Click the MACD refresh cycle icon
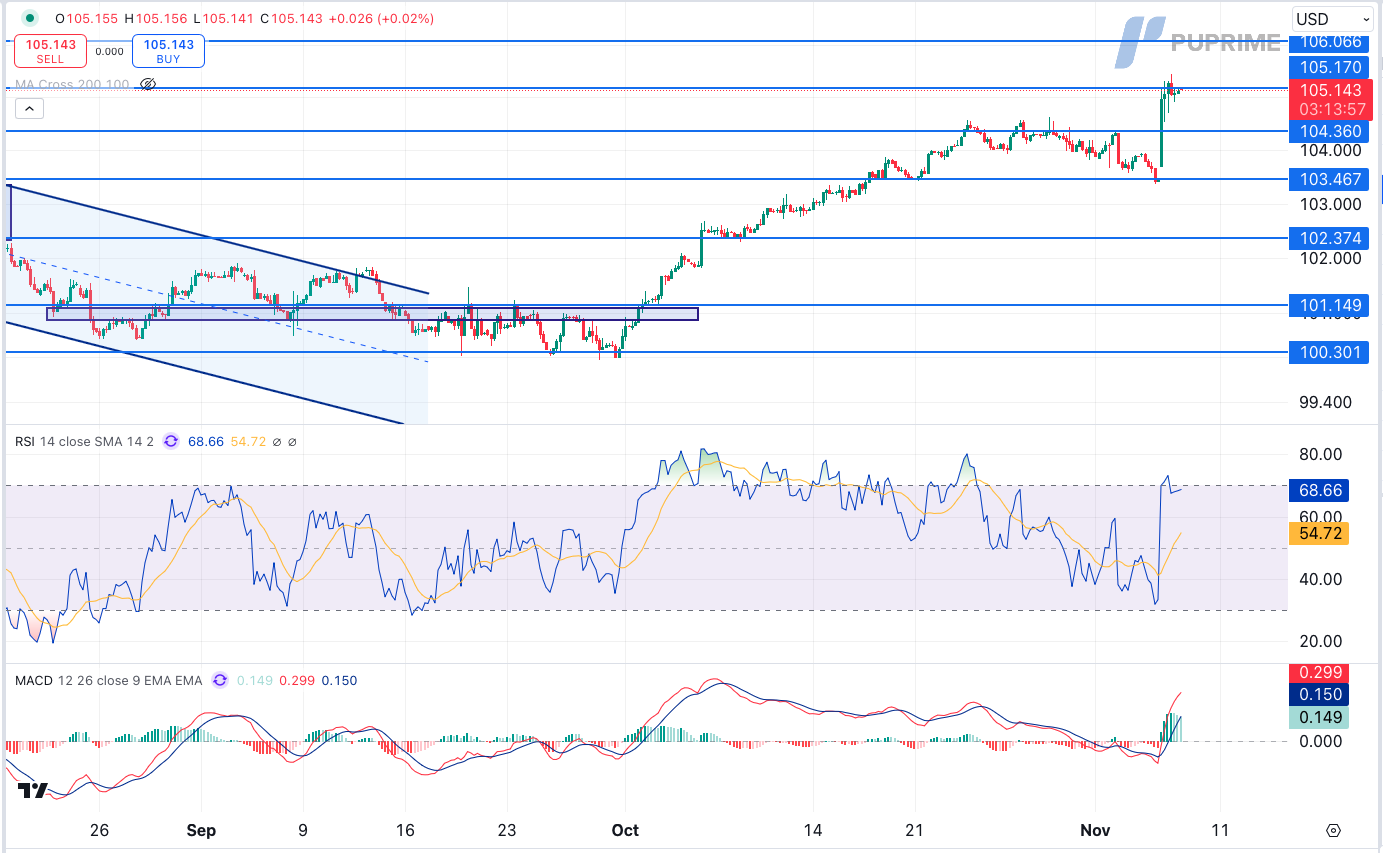 219,680
